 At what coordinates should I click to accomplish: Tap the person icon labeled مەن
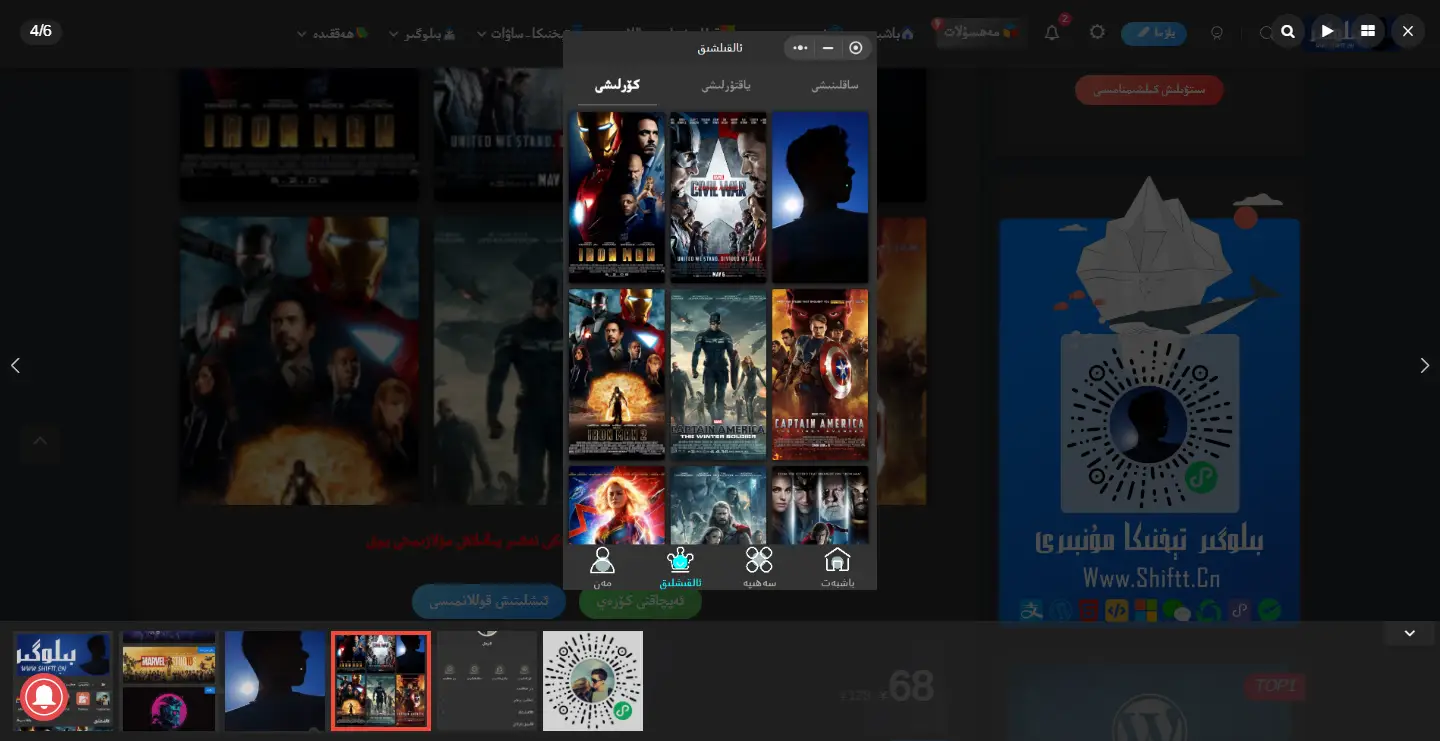[x=602, y=566]
